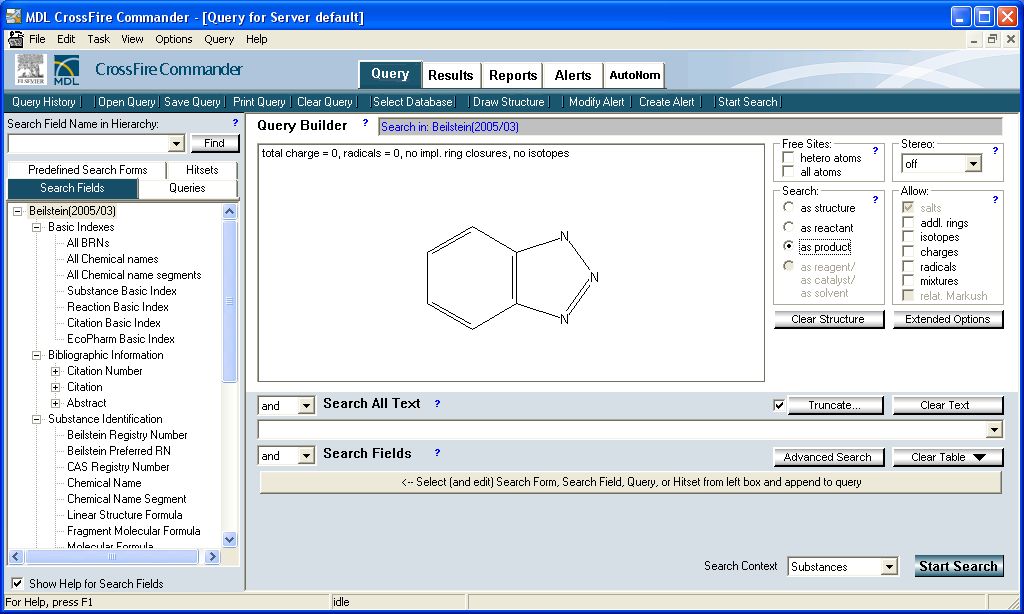1024x614 pixels.
Task: Allow mixtures checkbox
Action: point(908,281)
